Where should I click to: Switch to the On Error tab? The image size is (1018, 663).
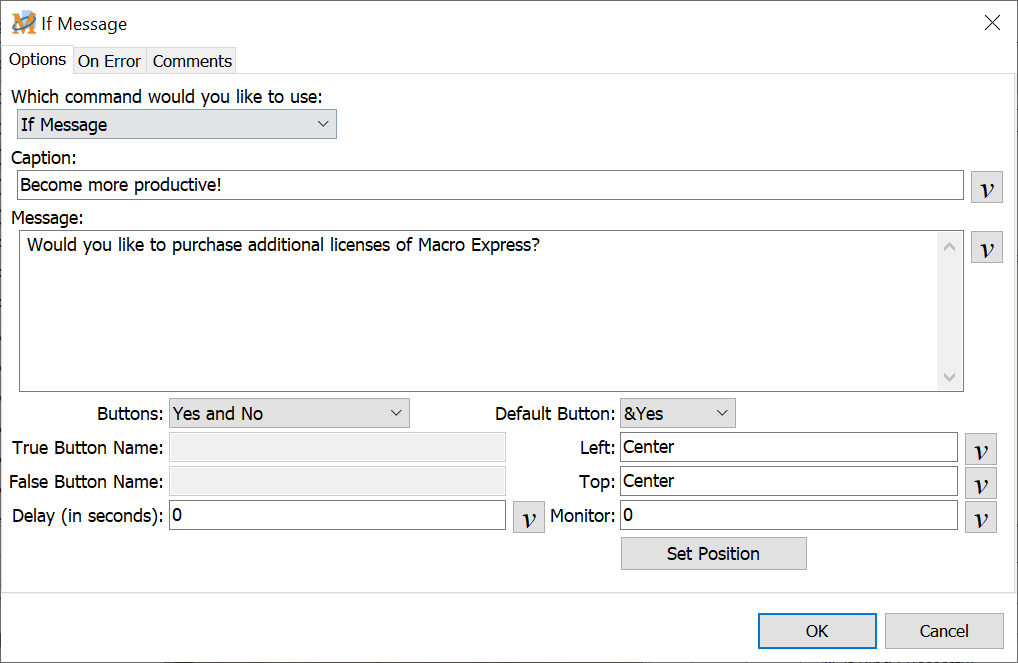coord(109,61)
